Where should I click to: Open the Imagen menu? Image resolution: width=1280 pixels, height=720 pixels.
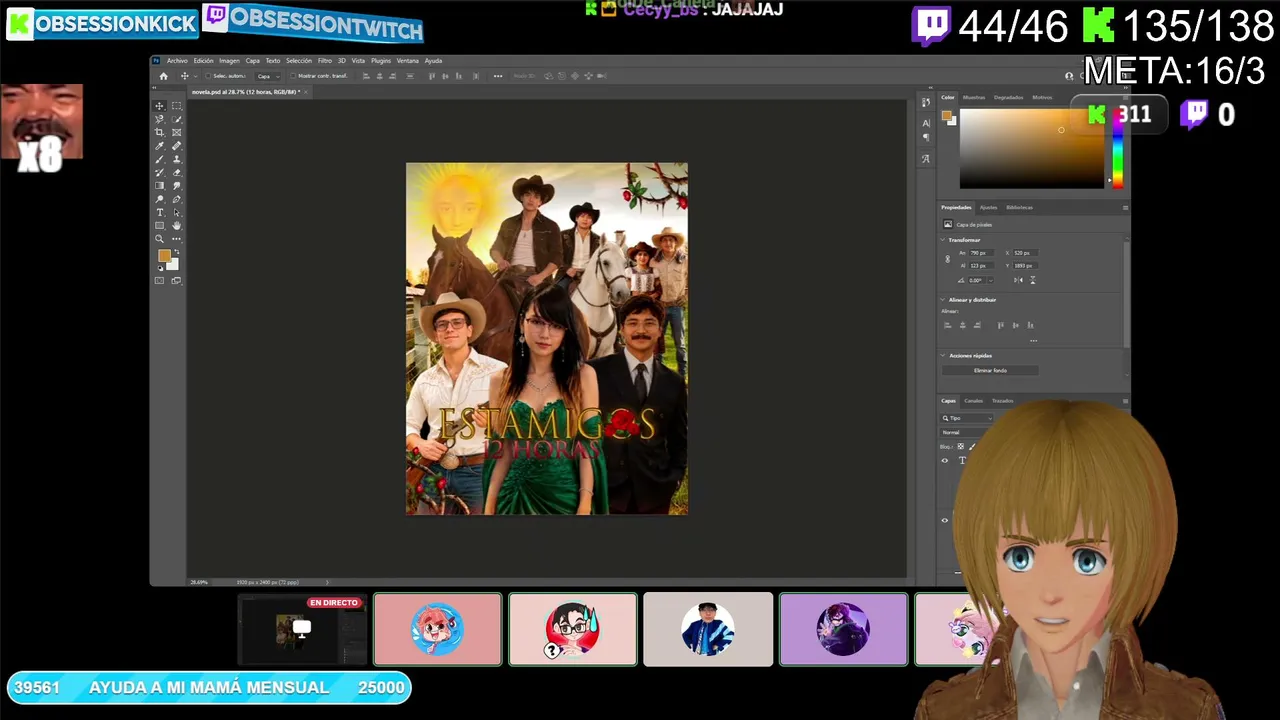(x=229, y=61)
